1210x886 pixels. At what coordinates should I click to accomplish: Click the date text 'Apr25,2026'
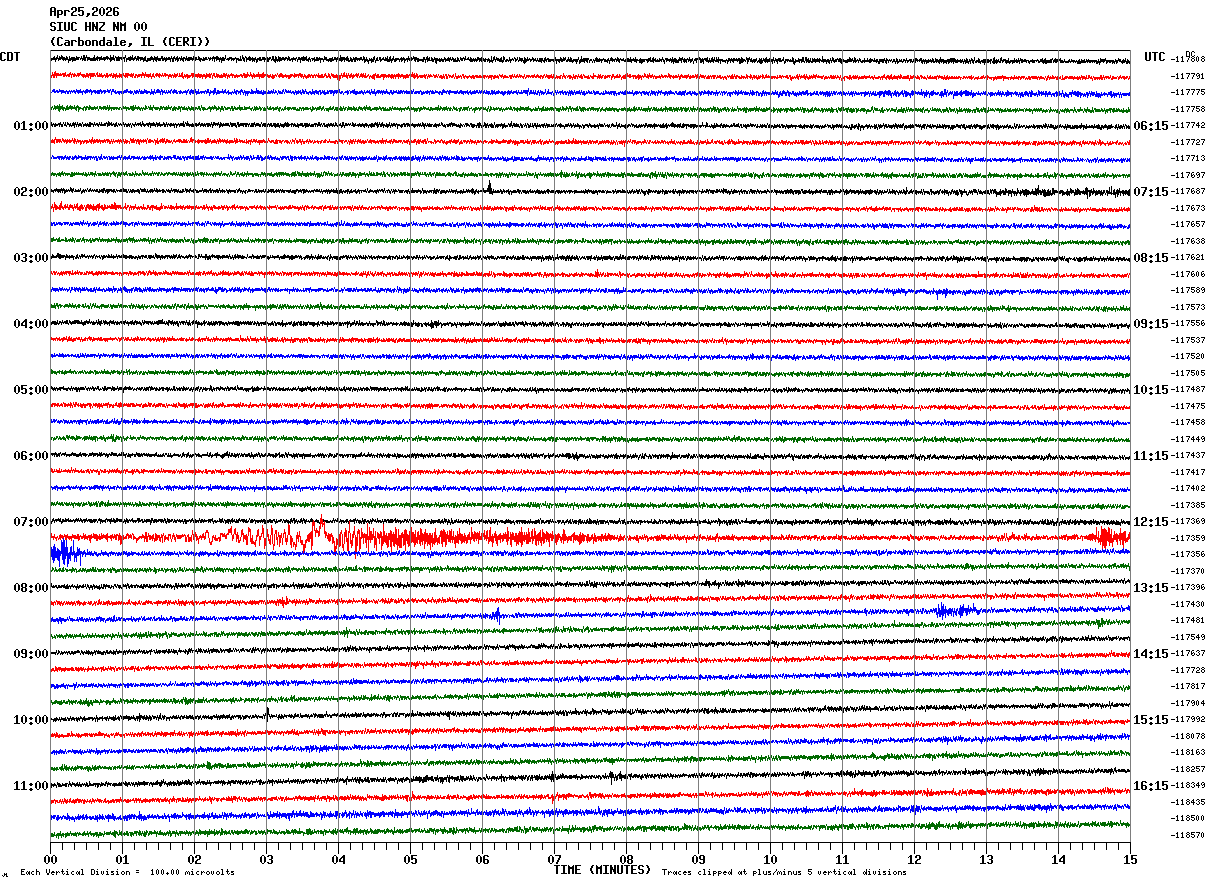click(x=84, y=12)
